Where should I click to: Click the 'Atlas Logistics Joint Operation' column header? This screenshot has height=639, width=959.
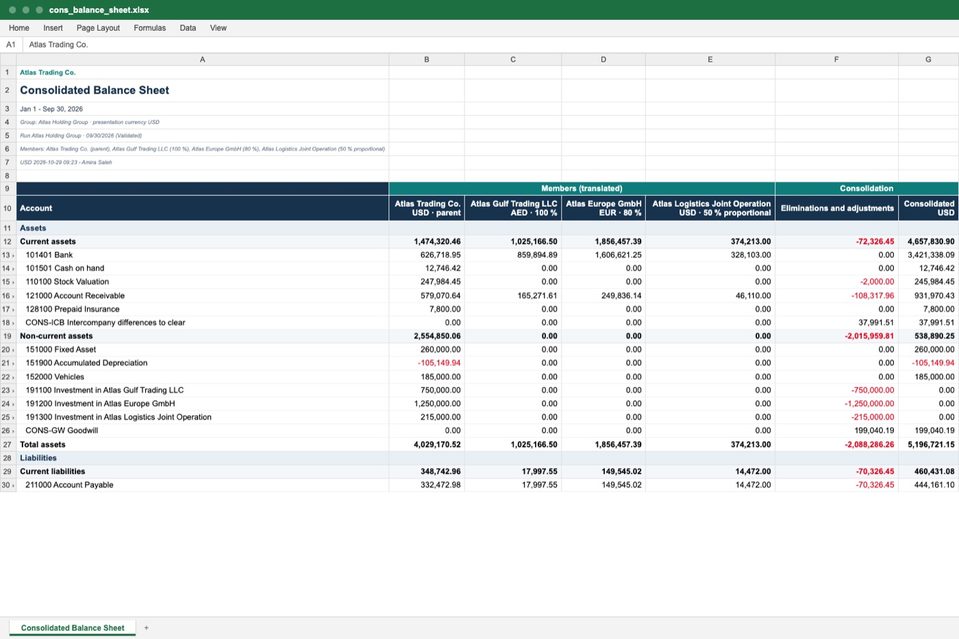click(x=710, y=209)
